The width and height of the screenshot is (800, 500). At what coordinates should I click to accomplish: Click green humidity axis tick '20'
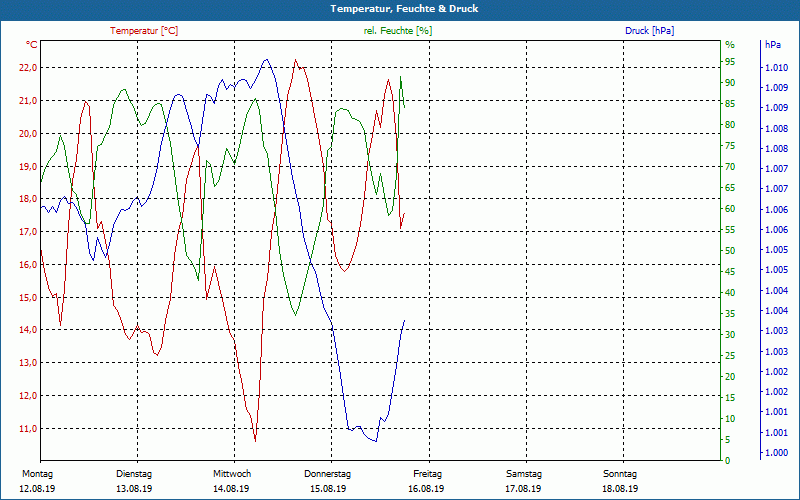730,377
